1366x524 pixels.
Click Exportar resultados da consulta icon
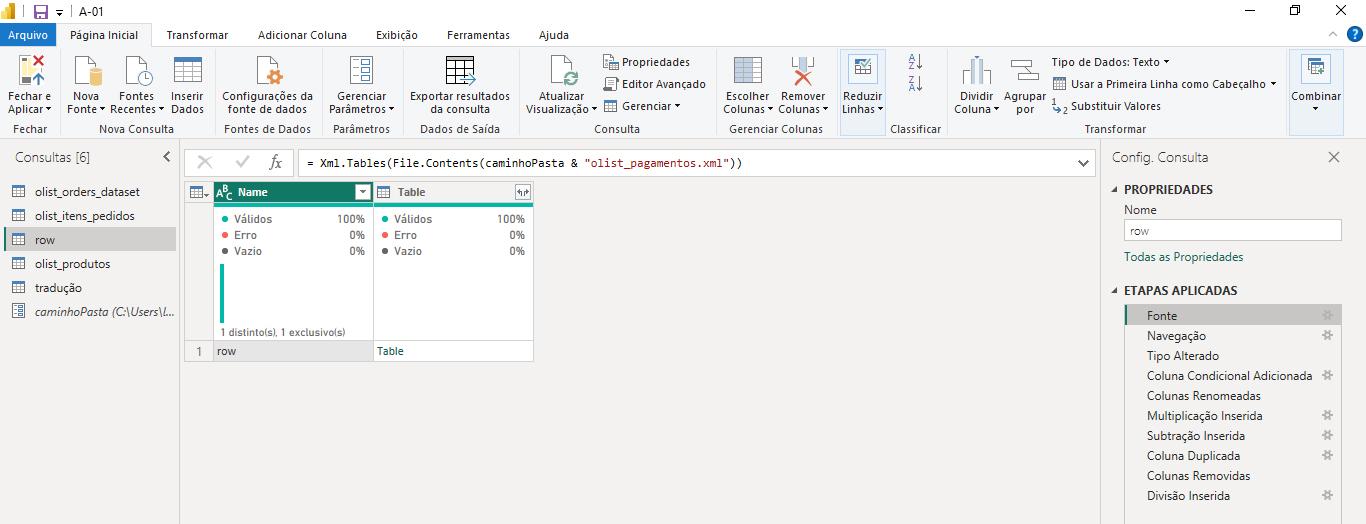459,71
